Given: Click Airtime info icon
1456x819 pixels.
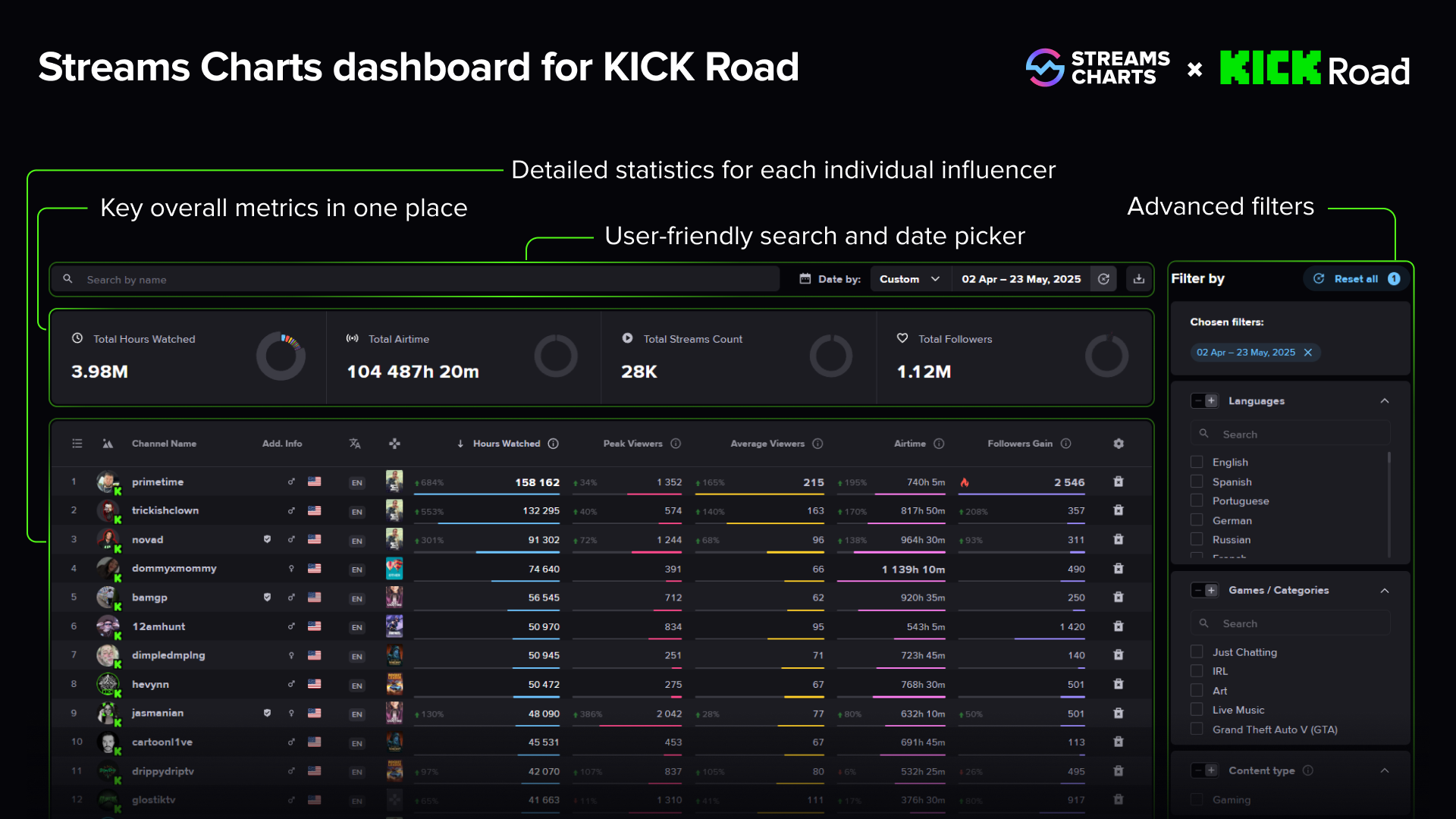Looking at the screenshot, I should pyautogui.click(x=939, y=444).
